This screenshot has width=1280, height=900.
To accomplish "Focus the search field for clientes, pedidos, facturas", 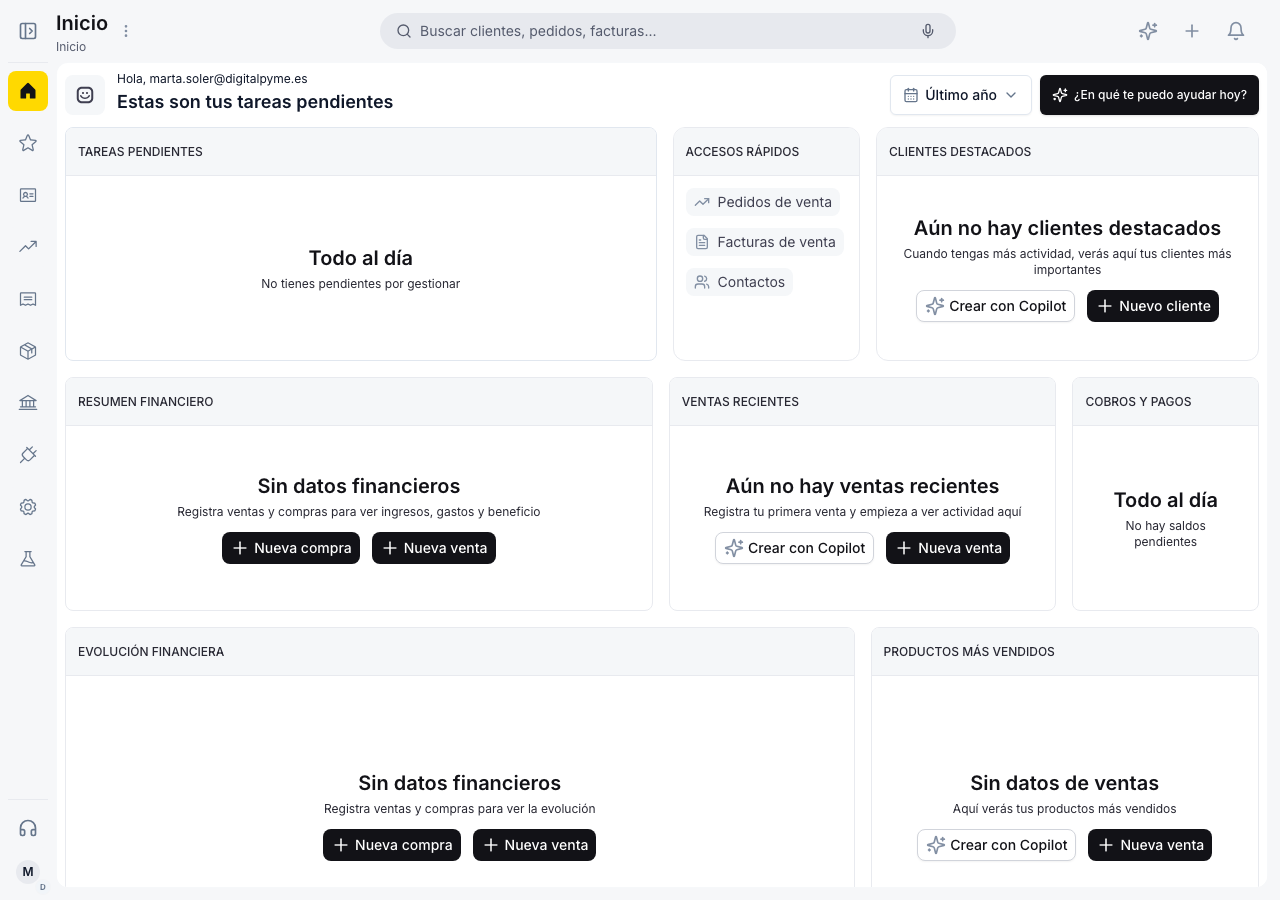I will (x=668, y=31).
